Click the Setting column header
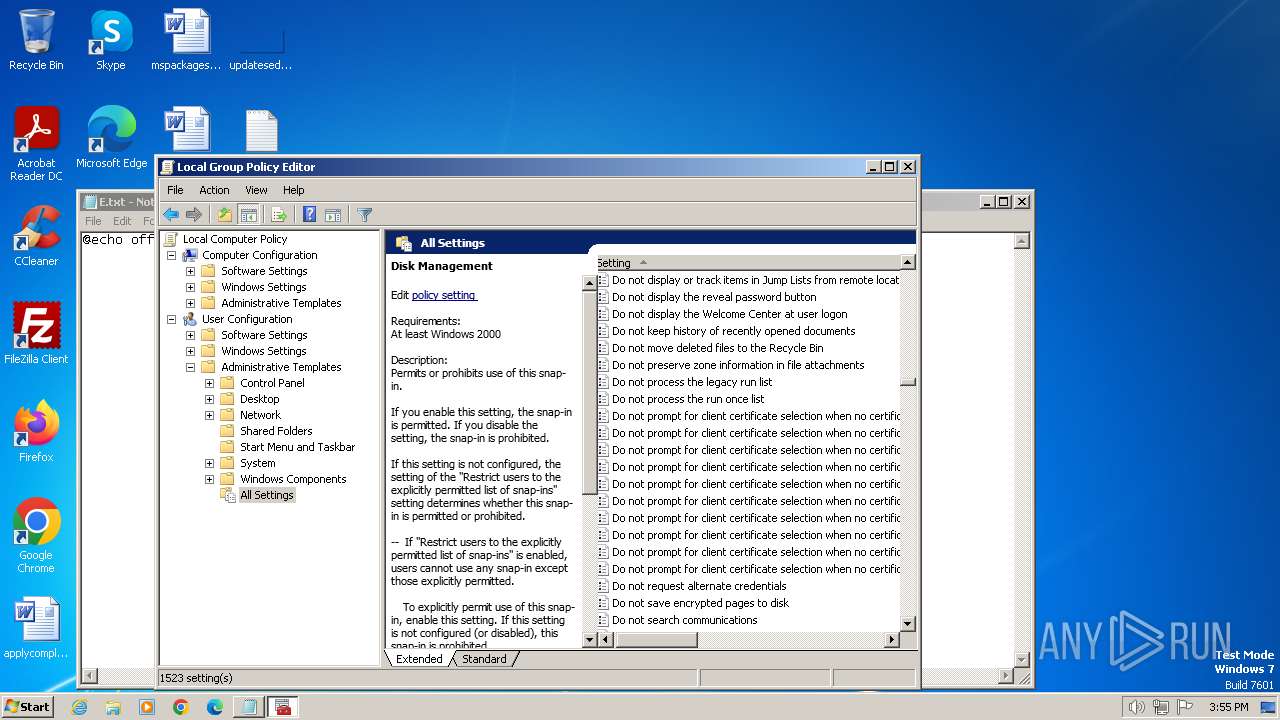The width and height of the screenshot is (1280, 720). (x=746, y=263)
